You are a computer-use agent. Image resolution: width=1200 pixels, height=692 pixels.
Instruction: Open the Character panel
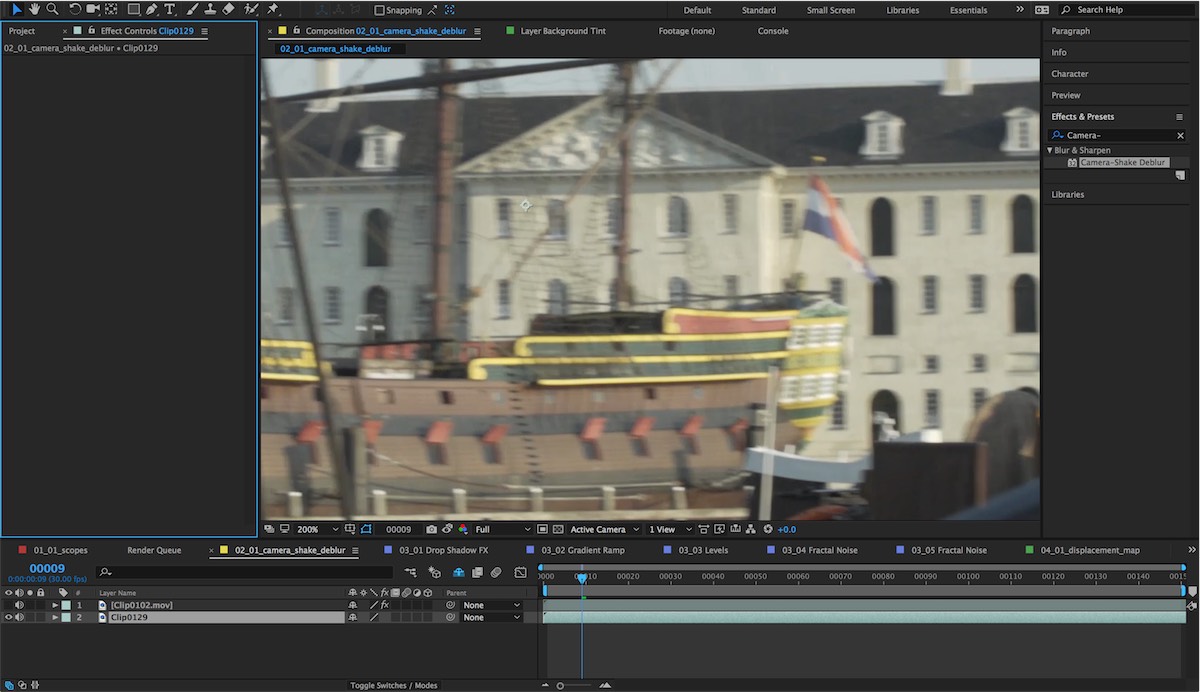[1069, 74]
